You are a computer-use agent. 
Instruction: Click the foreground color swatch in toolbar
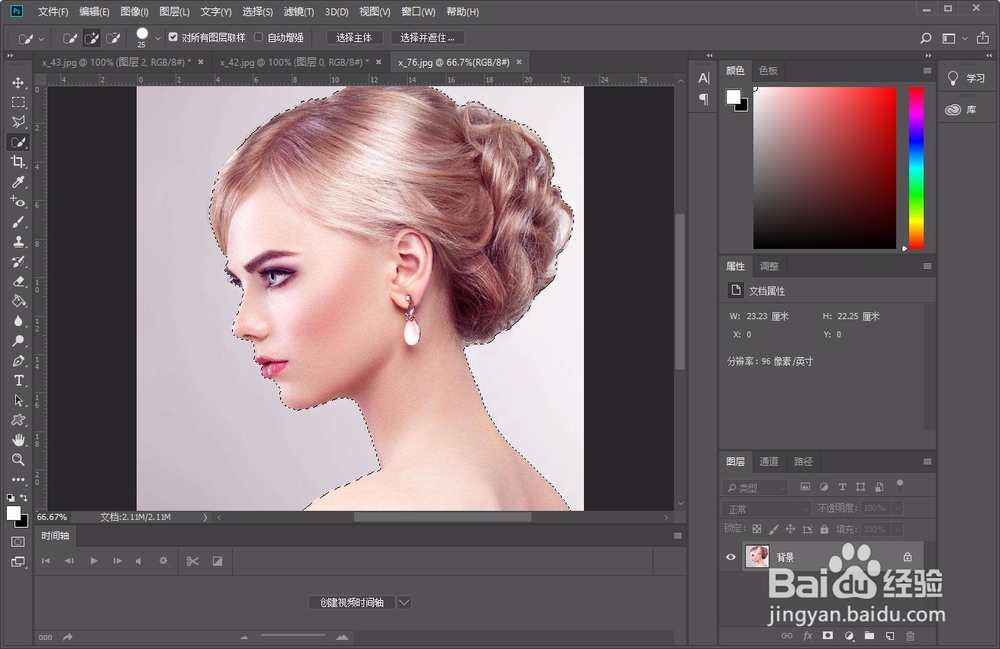(13, 513)
